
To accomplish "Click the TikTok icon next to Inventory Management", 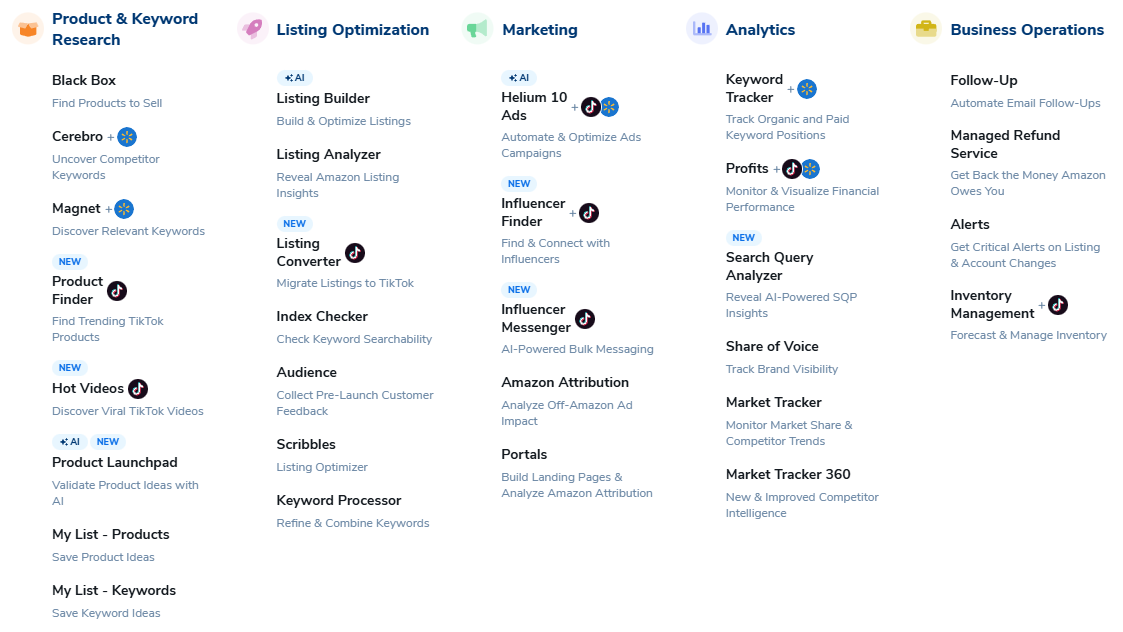I will click(x=1058, y=305).
